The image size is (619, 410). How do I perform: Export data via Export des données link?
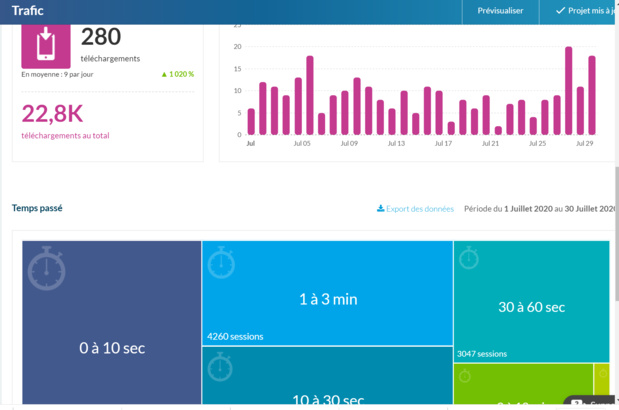(419, 209)
